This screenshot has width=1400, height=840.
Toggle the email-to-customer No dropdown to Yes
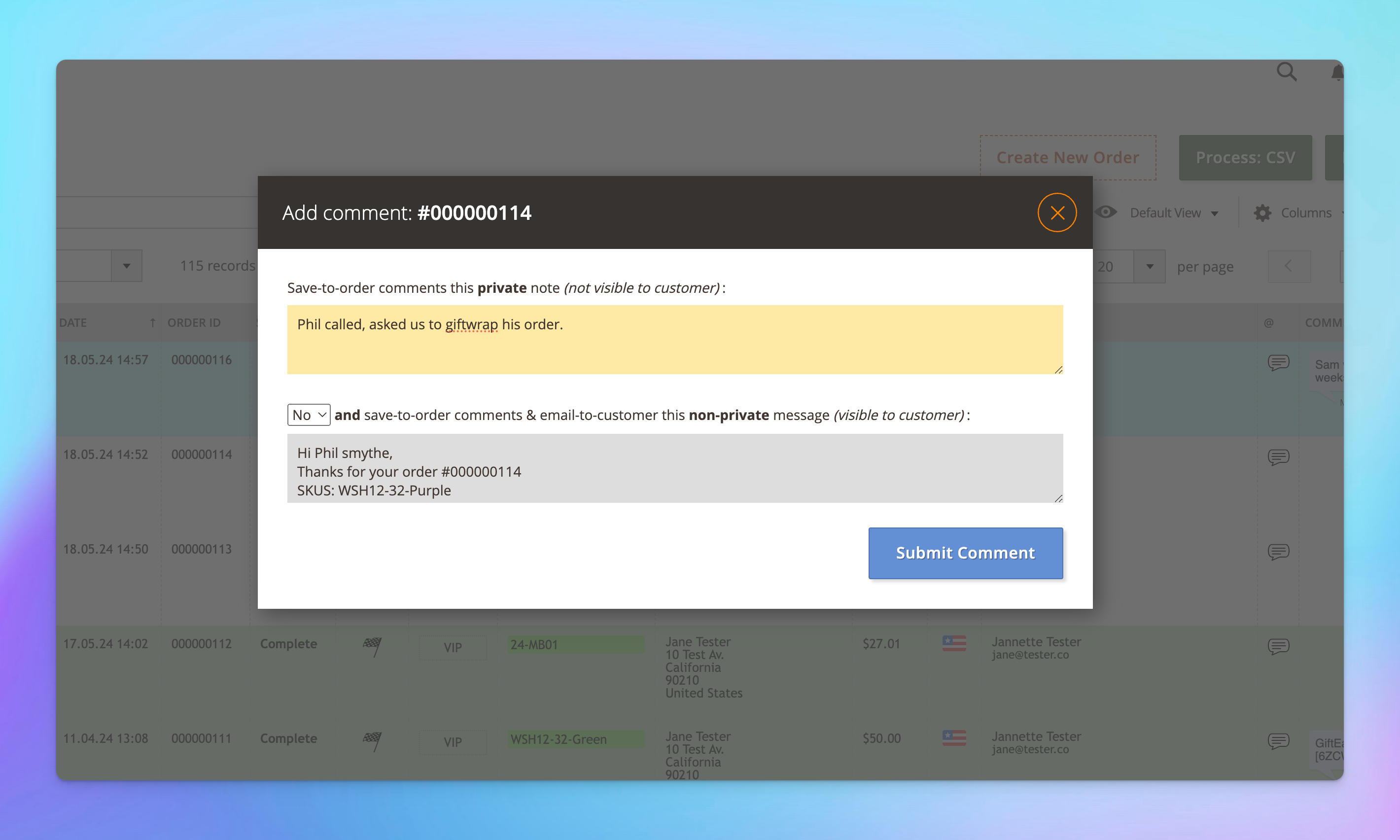pyautogui.click(x=308, y=414)
